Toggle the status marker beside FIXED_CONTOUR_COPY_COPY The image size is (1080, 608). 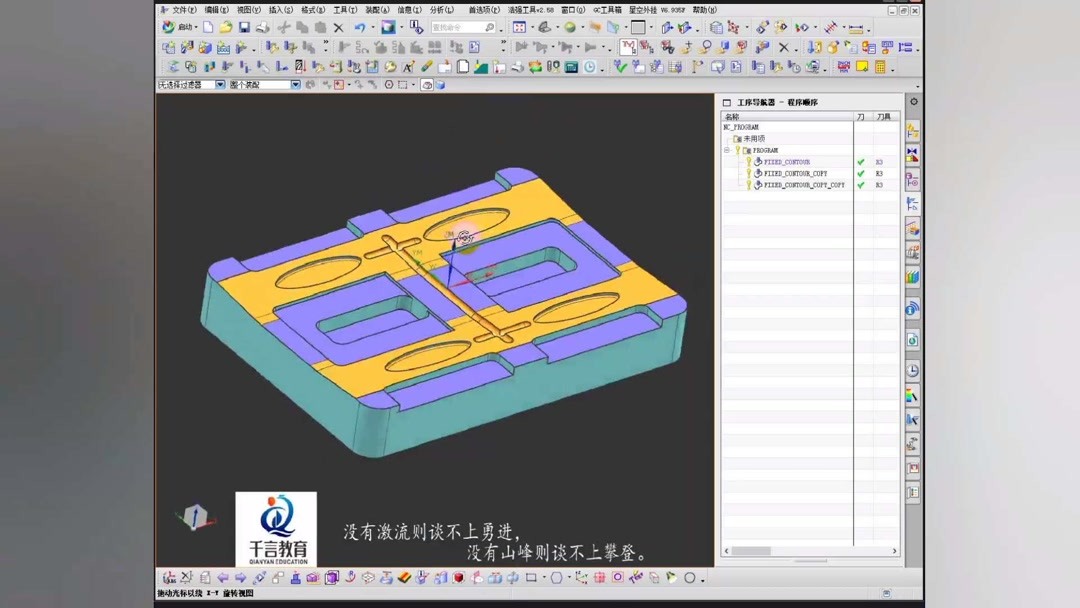(x=861, y=185)
